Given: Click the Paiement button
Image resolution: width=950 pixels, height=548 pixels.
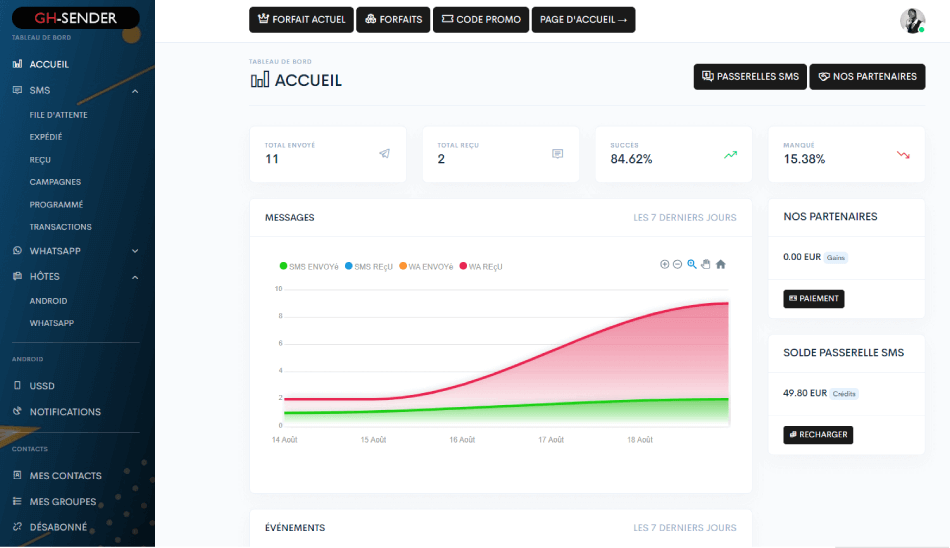Looking at the screenshot, I should click(x=814, y=298).
